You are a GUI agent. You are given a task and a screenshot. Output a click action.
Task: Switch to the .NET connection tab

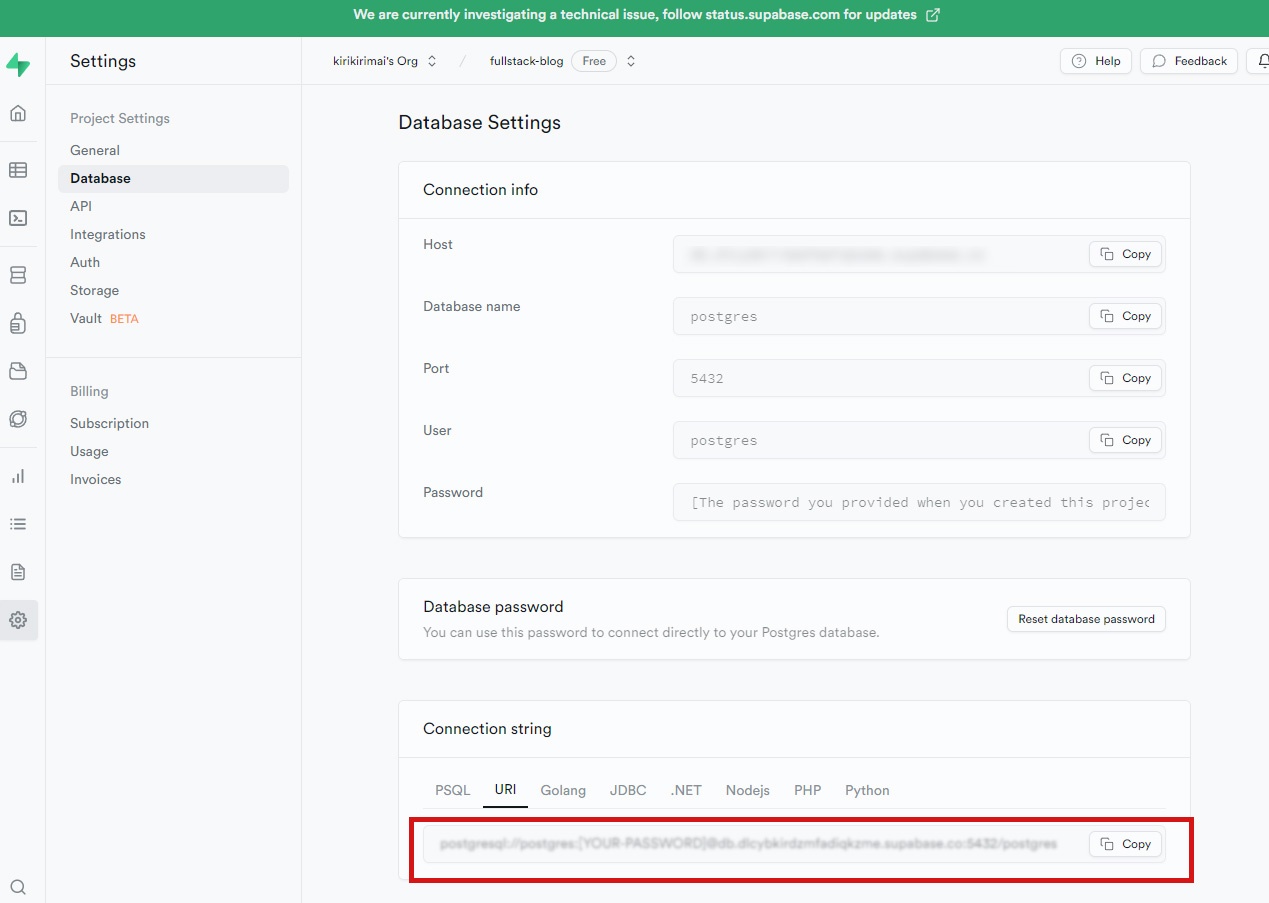(686, 790)
